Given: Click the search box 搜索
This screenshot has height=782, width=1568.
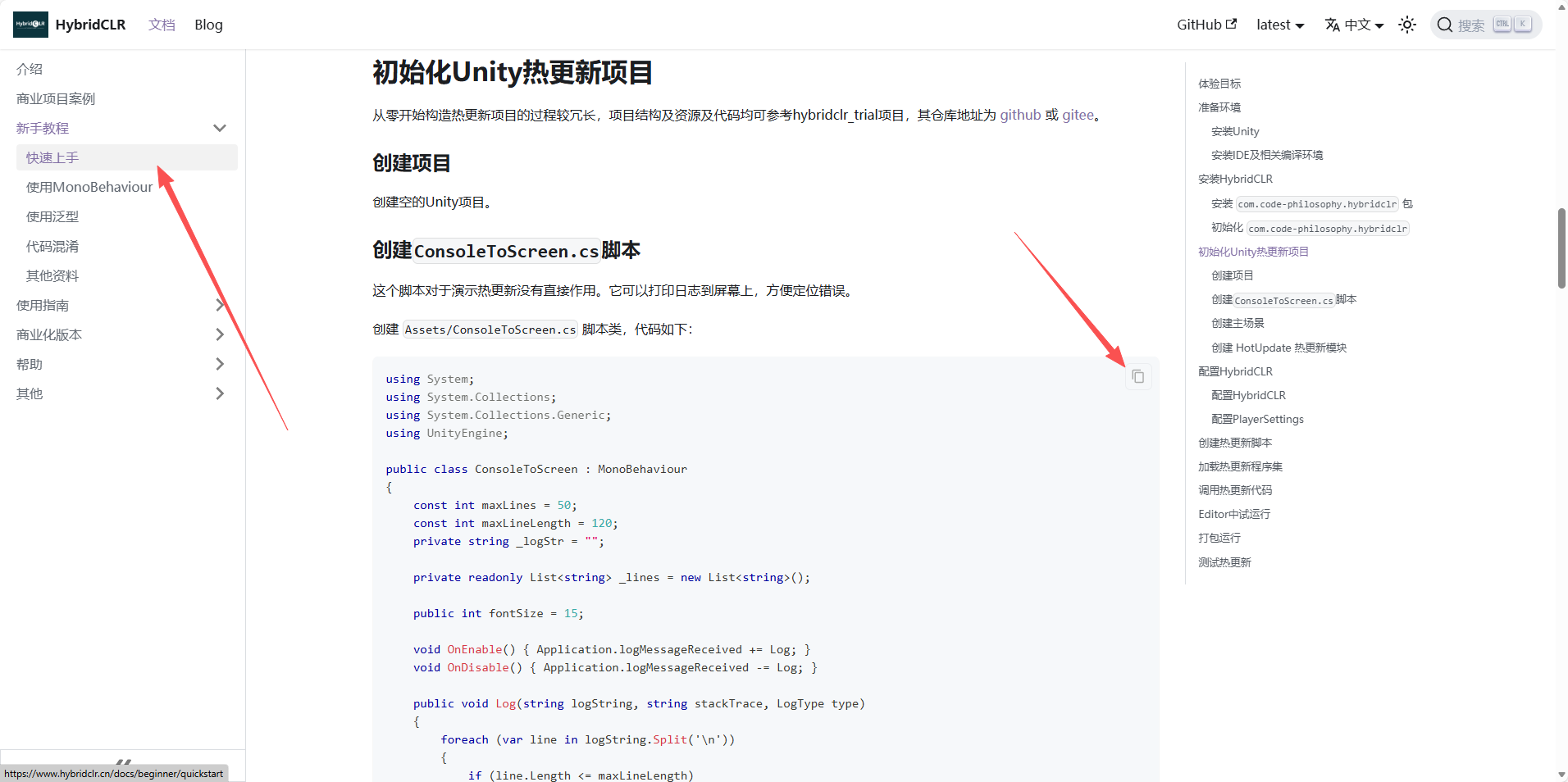Looking at the screenshot, I should 1486,25.
